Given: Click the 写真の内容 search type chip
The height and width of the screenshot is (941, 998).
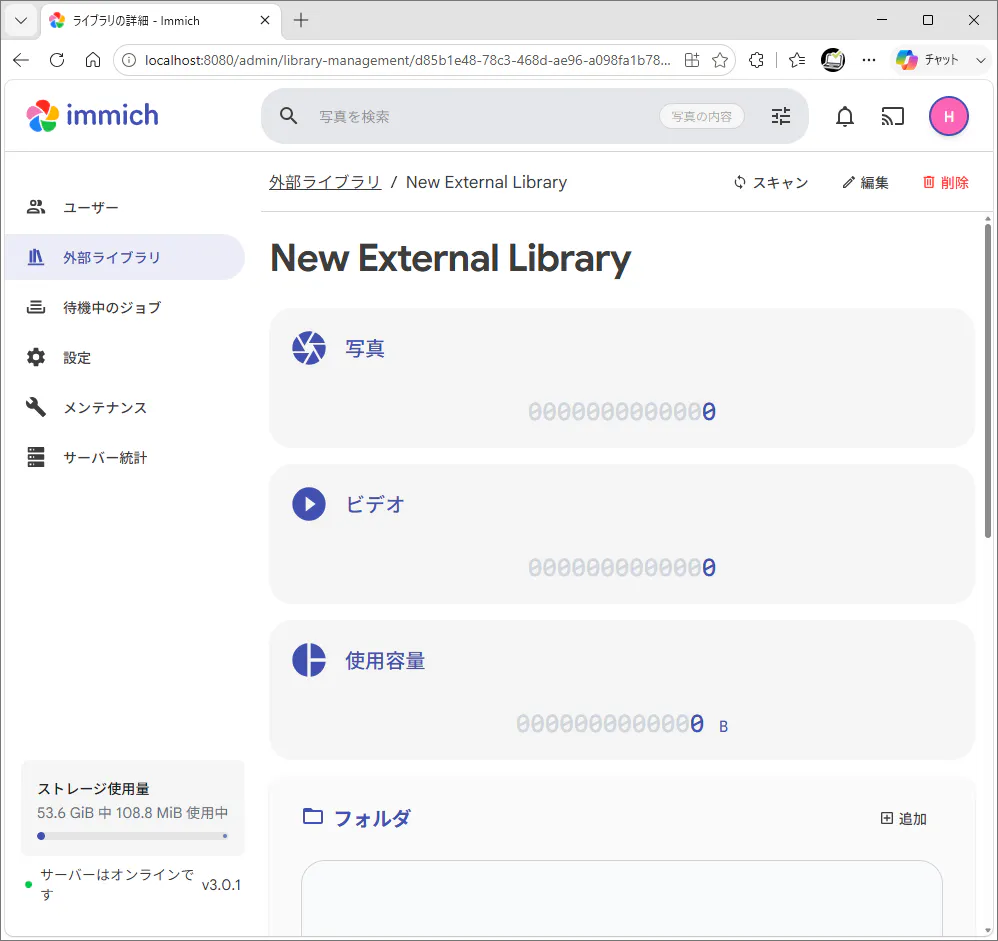Looking at the screenshot, I should click(701, 117).
